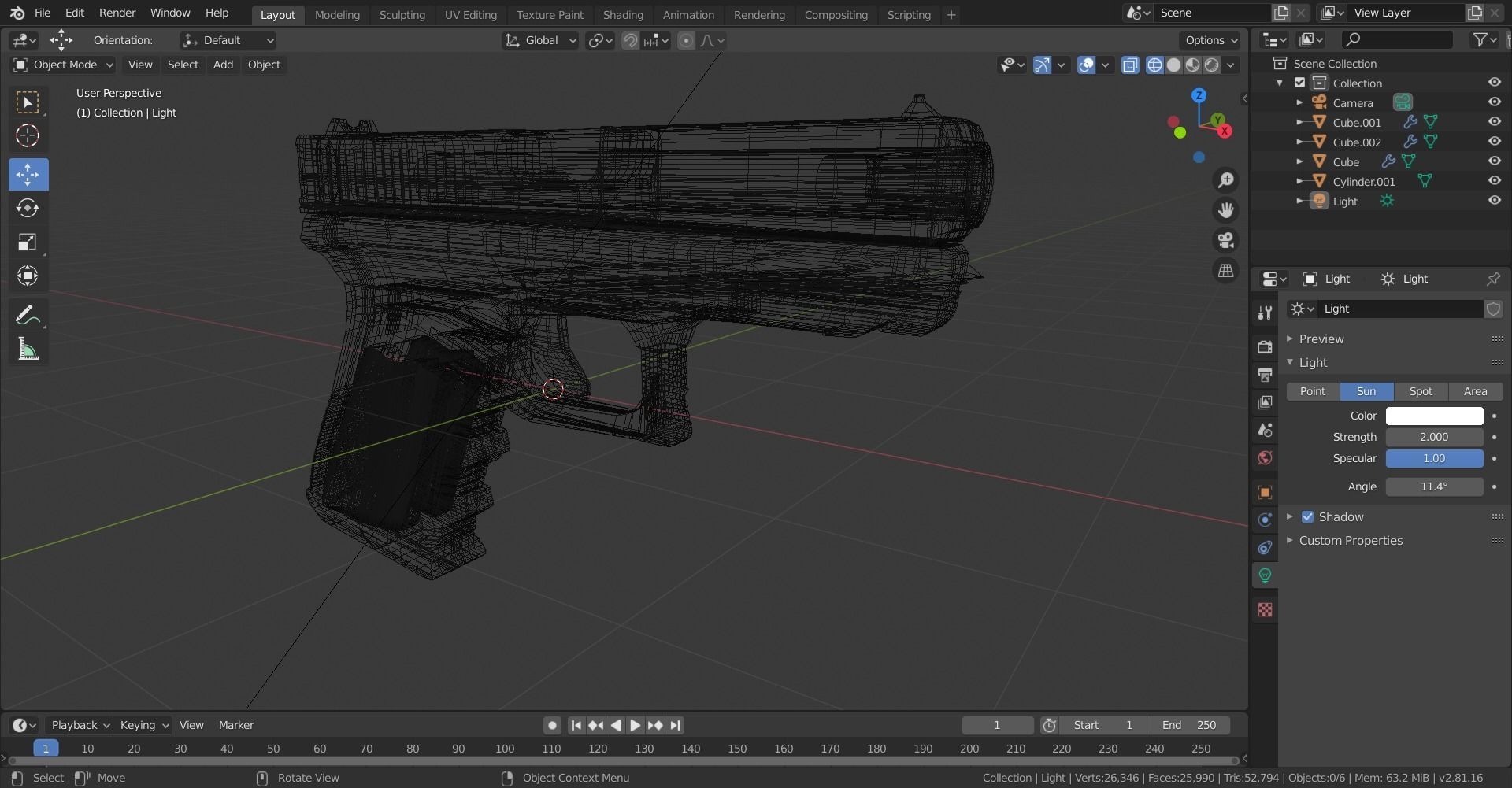
Task: Uncheck the Shadow checkbox
Action: click(x=1307, y=516)
